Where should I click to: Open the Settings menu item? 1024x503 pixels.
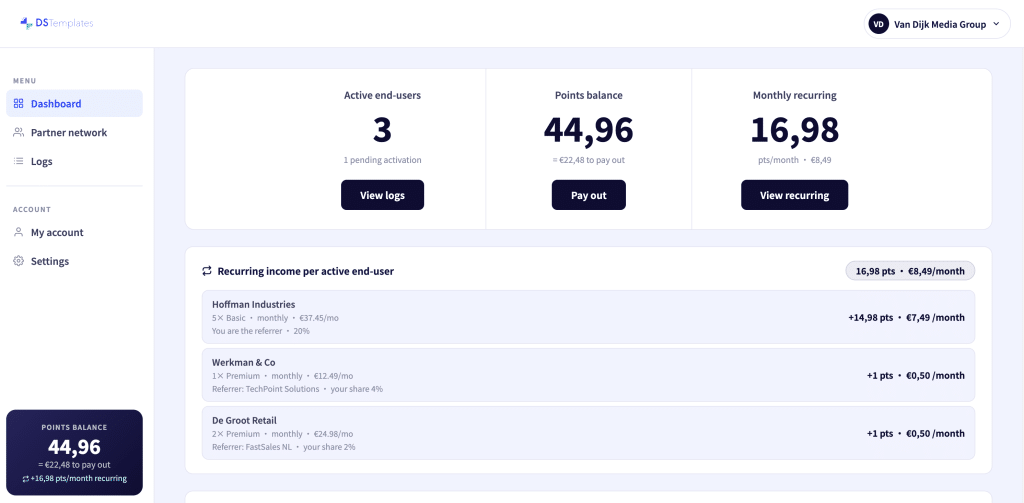coord(74,261)
